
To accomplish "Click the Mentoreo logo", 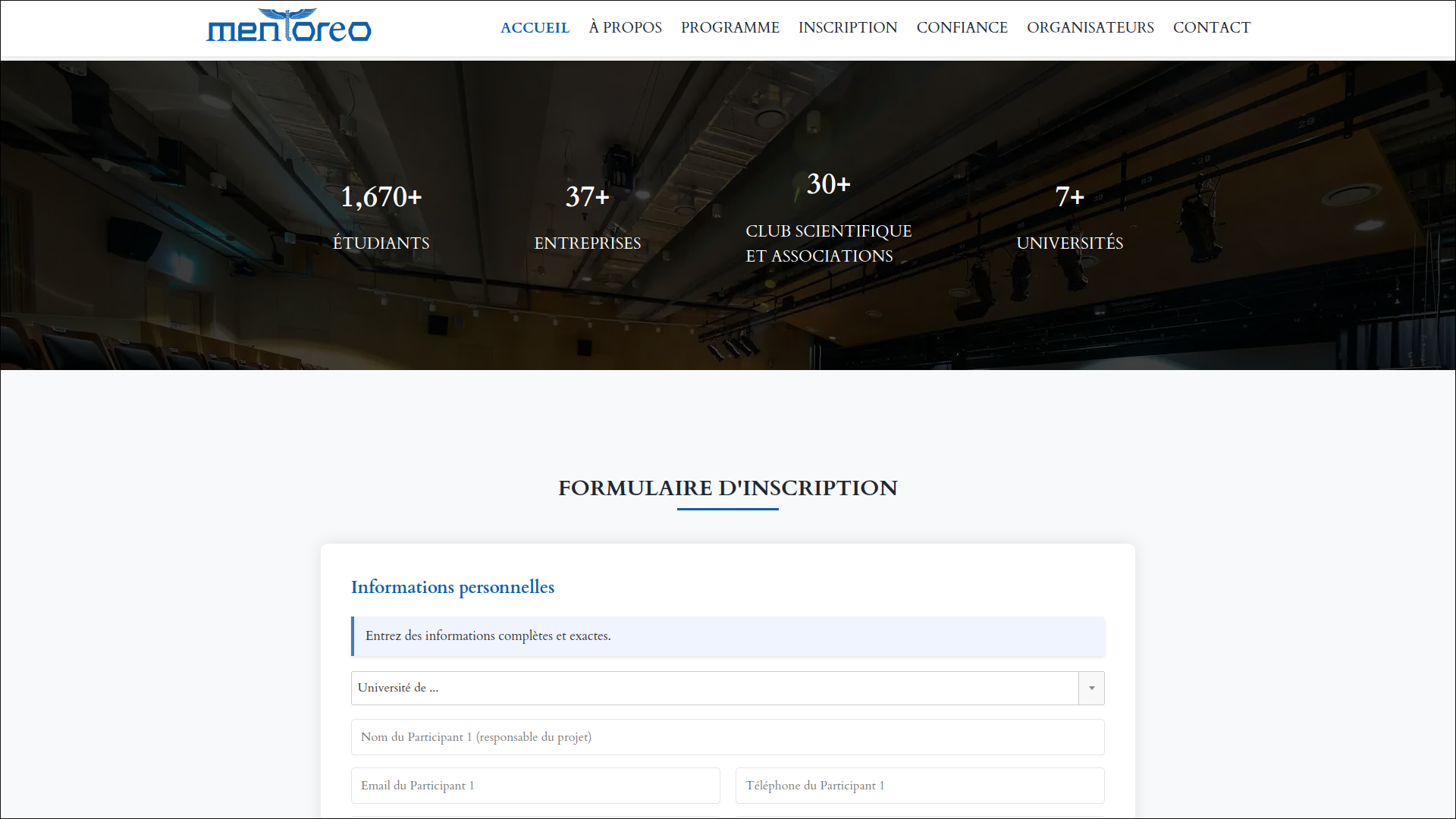I will [x=288, y=27].
